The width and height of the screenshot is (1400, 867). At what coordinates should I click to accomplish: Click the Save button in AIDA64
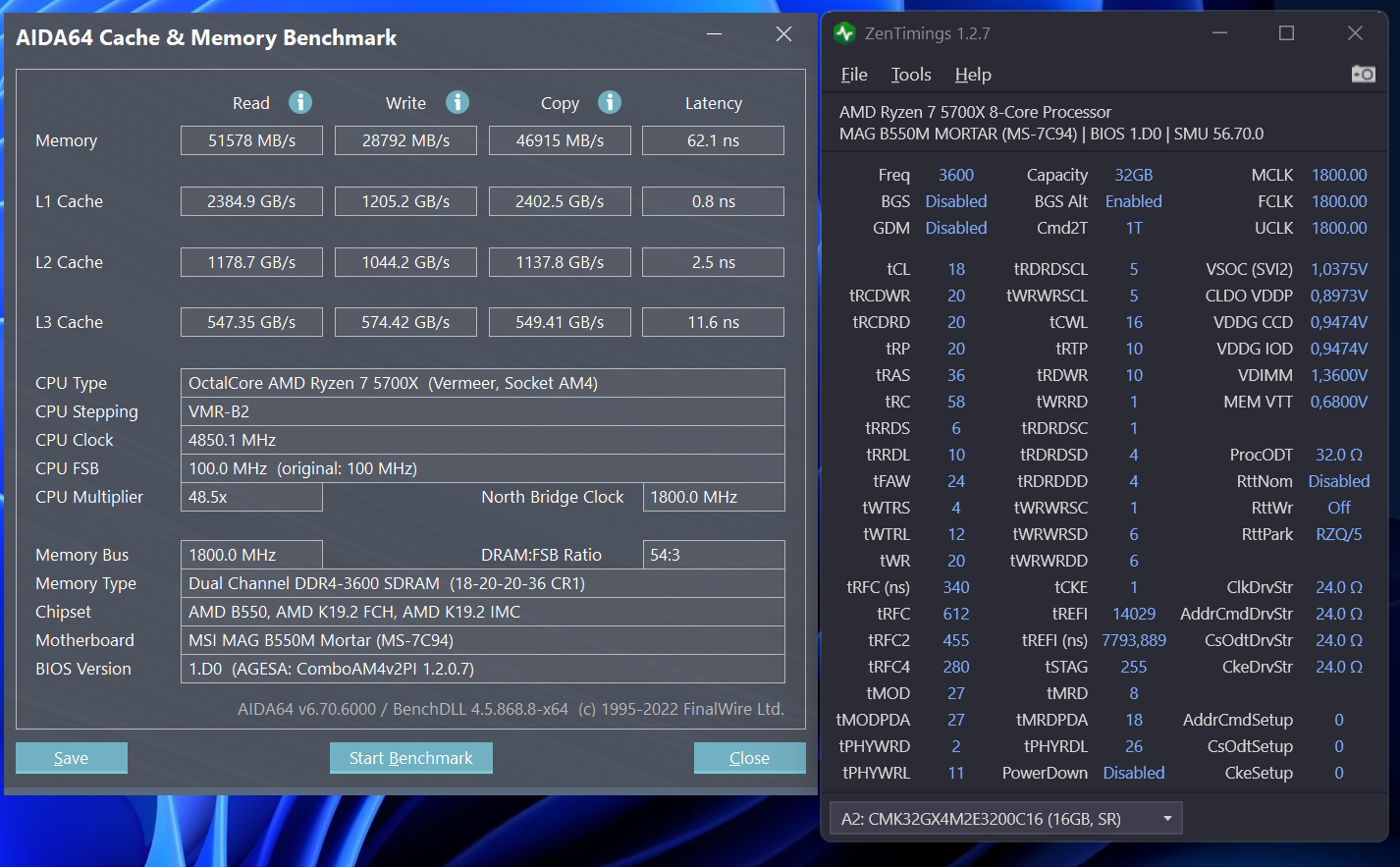pos(72,758)
